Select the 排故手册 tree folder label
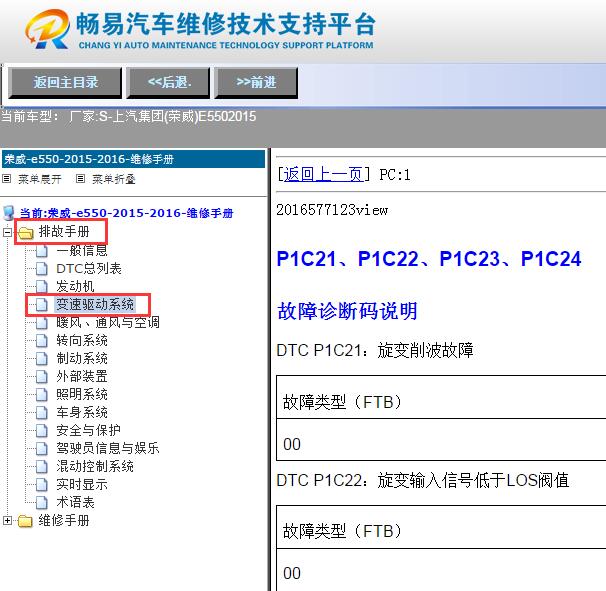 [64, 232]
